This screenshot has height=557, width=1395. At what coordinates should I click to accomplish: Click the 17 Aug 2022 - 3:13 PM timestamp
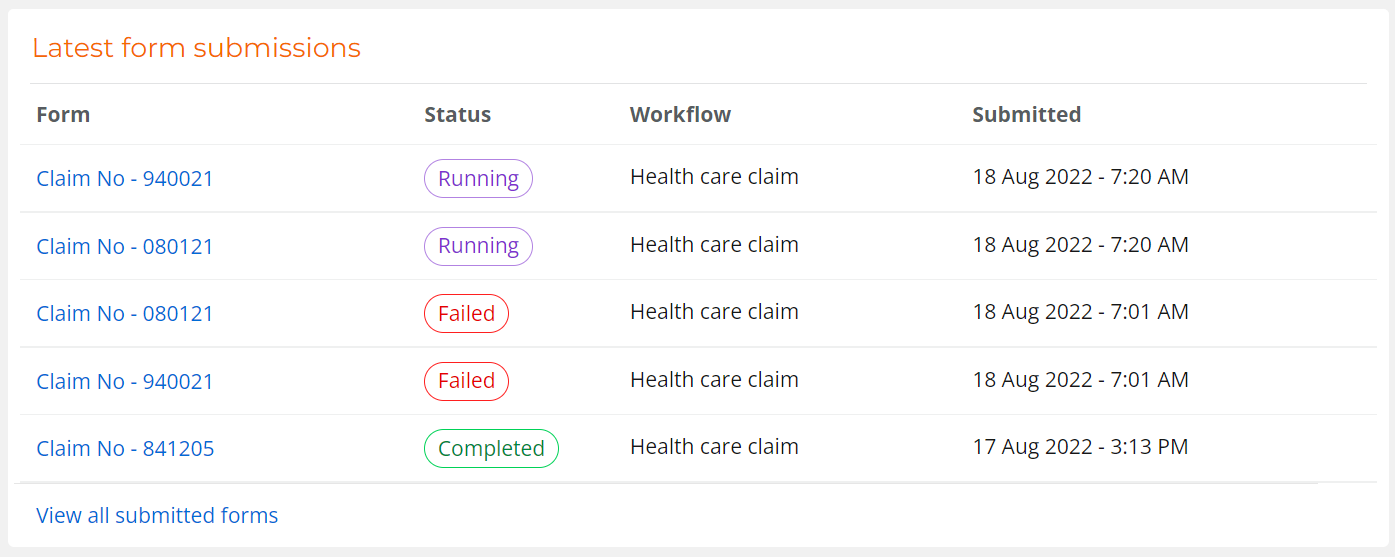coord(1080,447)
